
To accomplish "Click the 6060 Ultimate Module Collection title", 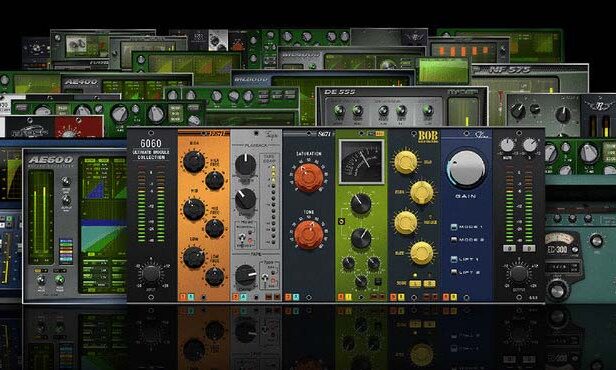I will pos(151,149).
